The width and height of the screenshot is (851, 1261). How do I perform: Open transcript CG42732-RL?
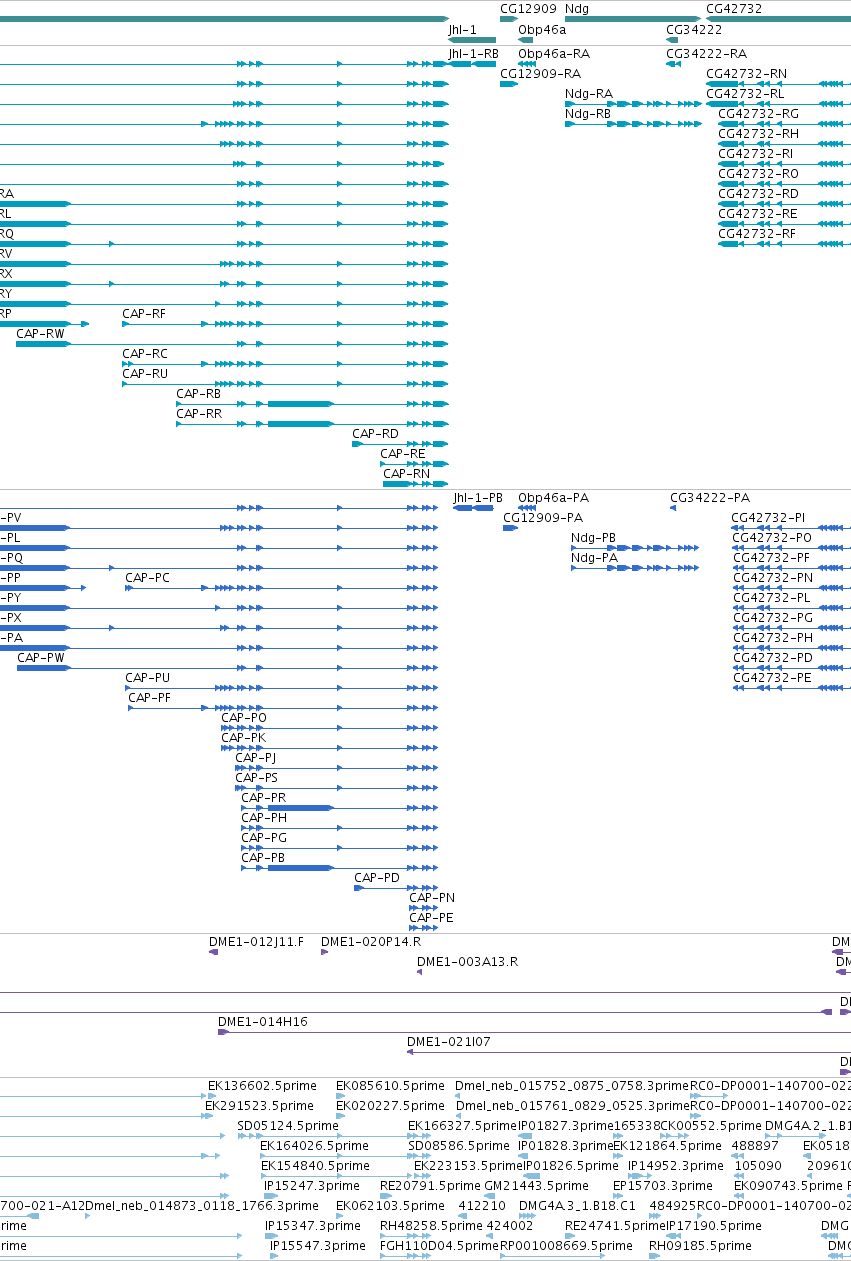pos(778,104)
